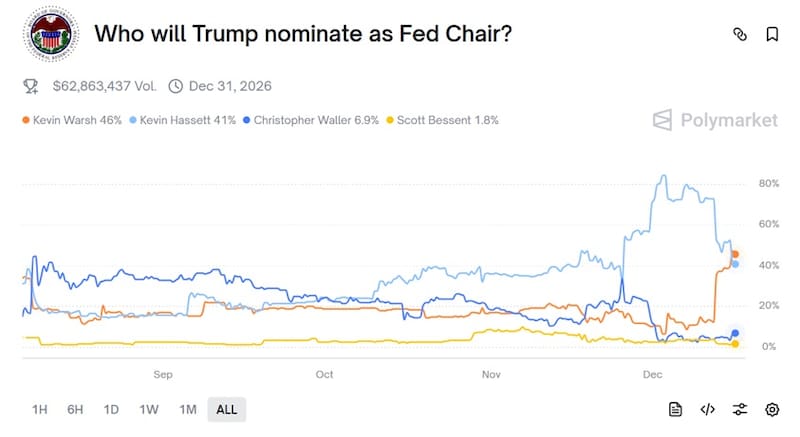Click the Polymarket logo watermark
Screen dimensions: 800x437
714,120
